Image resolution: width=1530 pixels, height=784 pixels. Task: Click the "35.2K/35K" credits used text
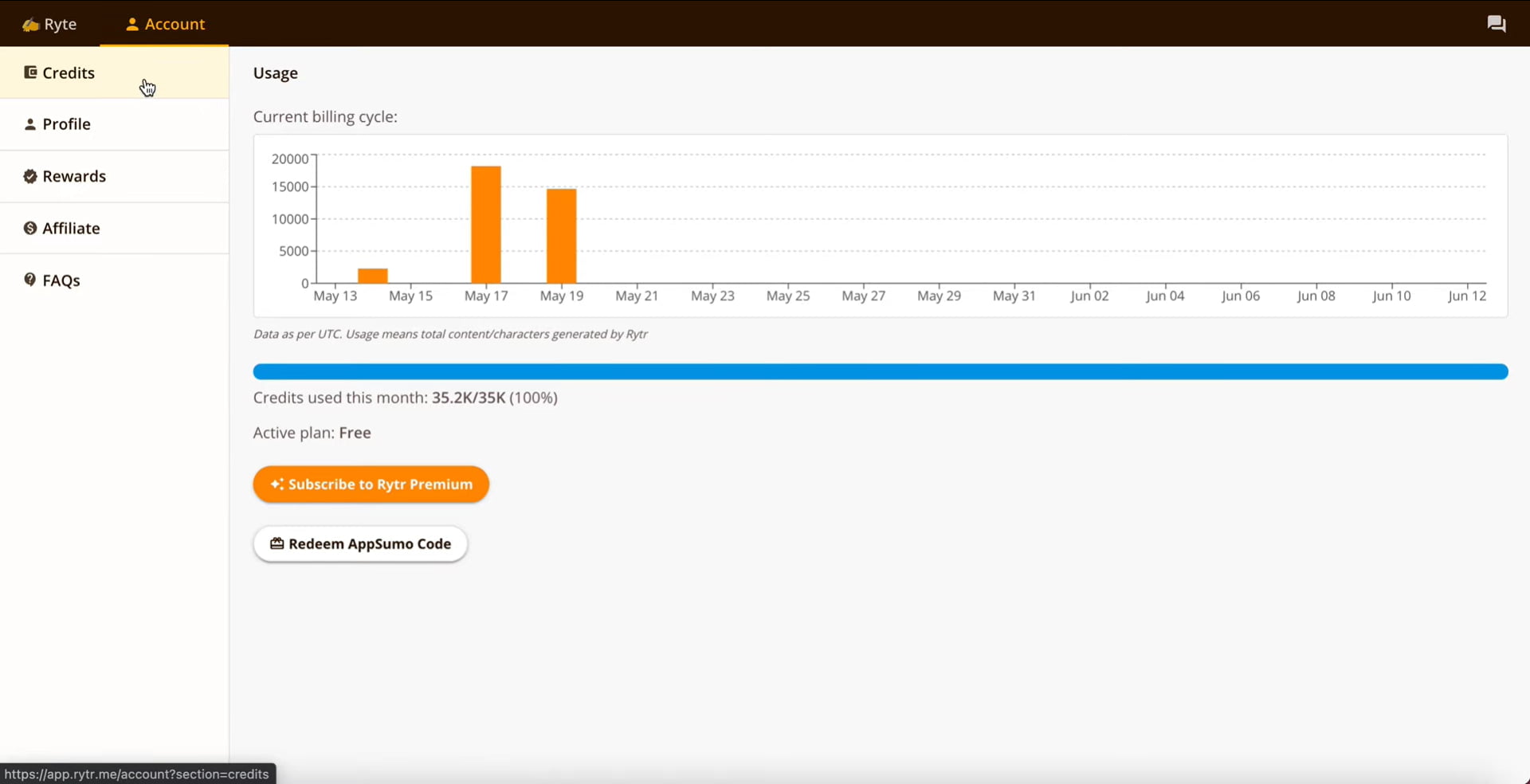point(469,398)
